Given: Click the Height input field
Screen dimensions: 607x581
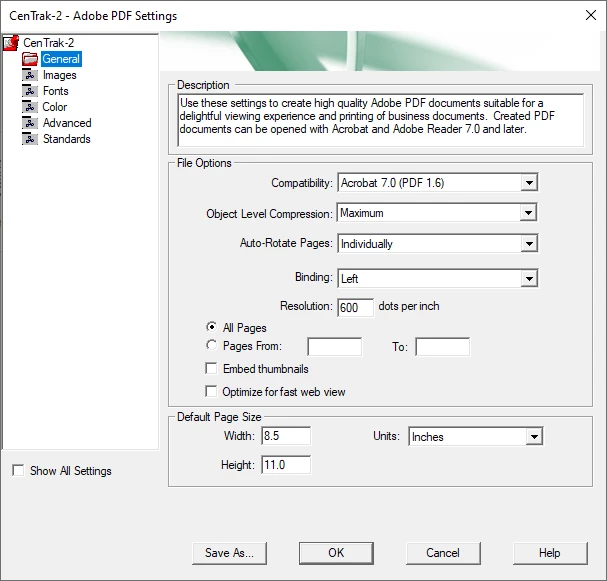Looking at the screenshot, I should (x=286, y=464).
